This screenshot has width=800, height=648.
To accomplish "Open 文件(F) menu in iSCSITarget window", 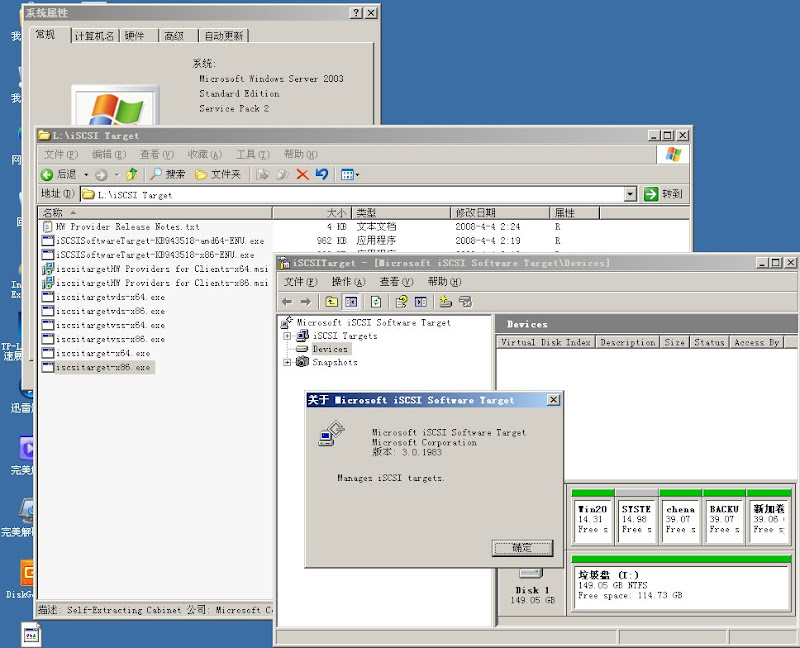I will tap(300, 282).
